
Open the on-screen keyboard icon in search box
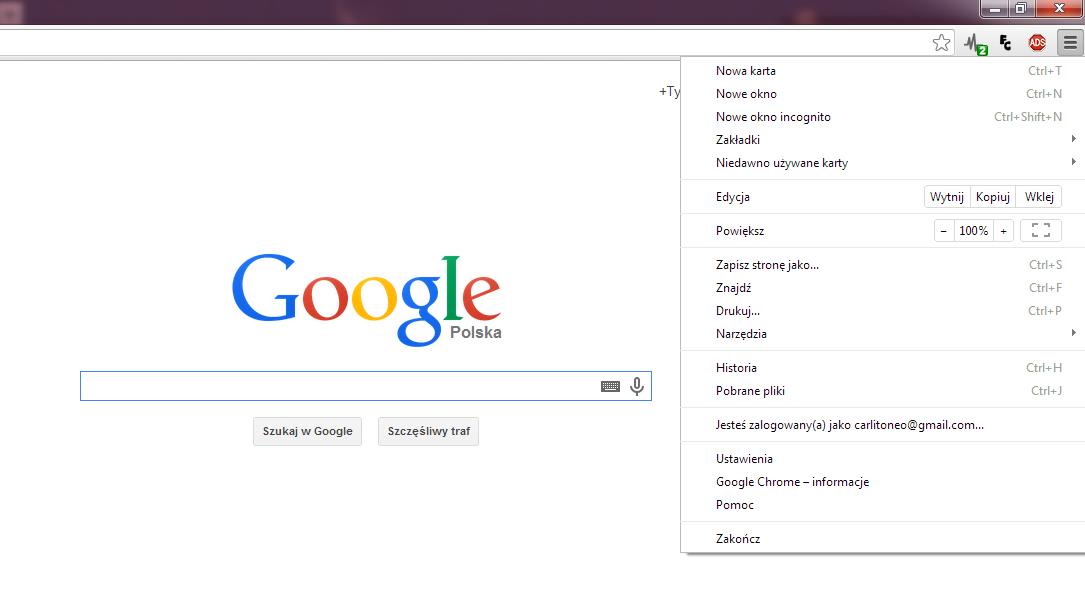point(610,386)
